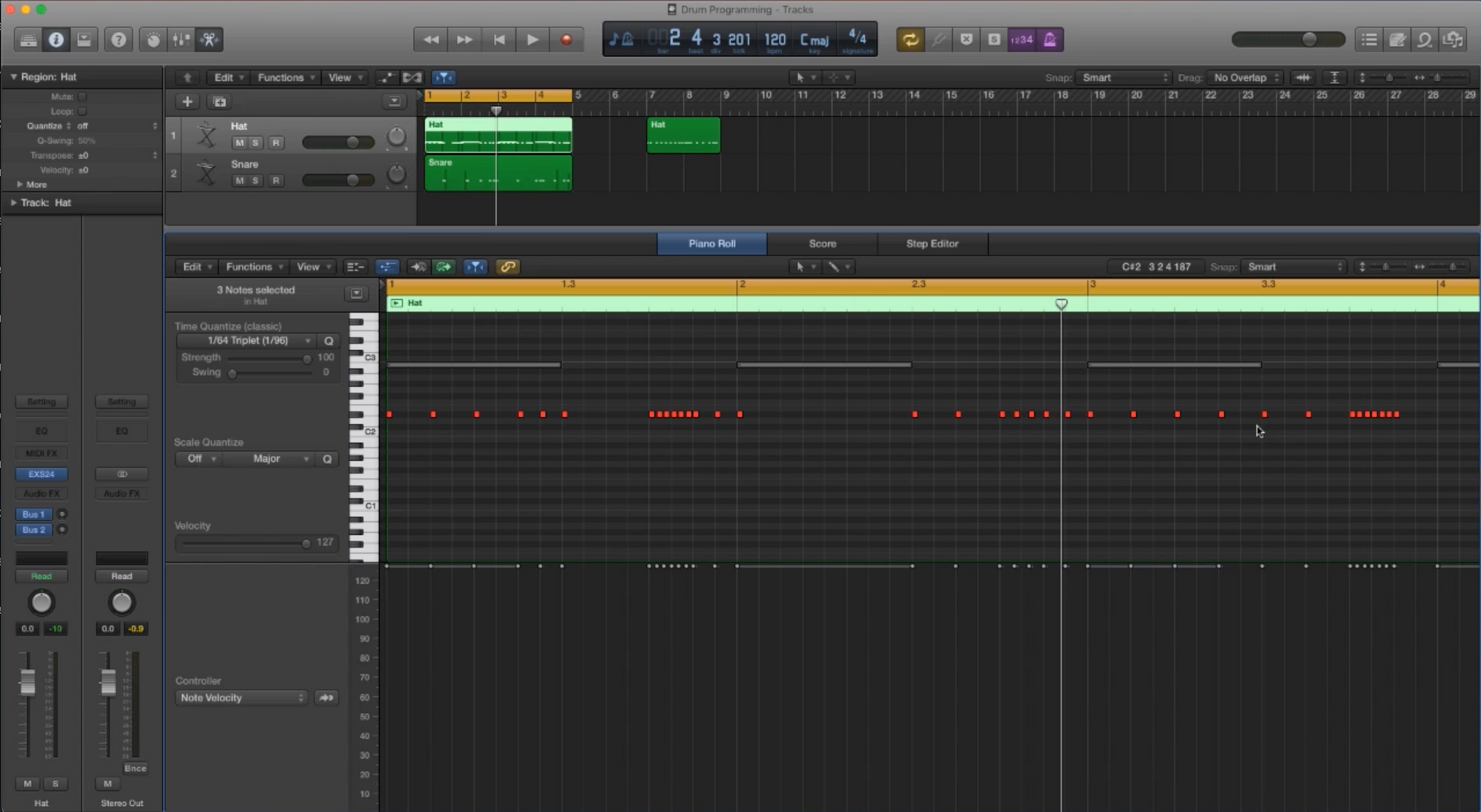Click the Record button in transport
The height and width of the screenshot is (812, 1481).
565,40
